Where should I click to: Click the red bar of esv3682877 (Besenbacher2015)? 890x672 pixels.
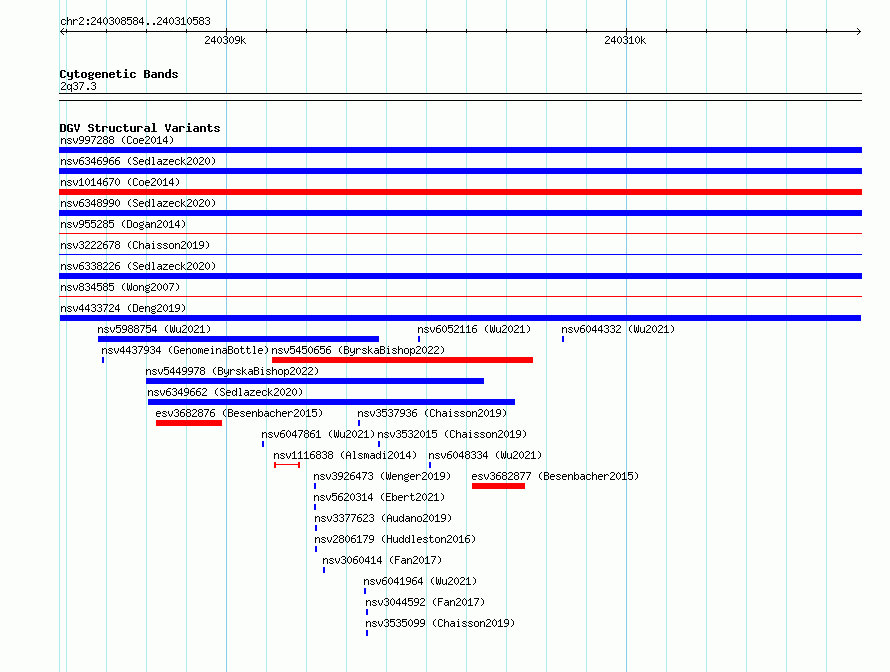[x=498, y=486]
